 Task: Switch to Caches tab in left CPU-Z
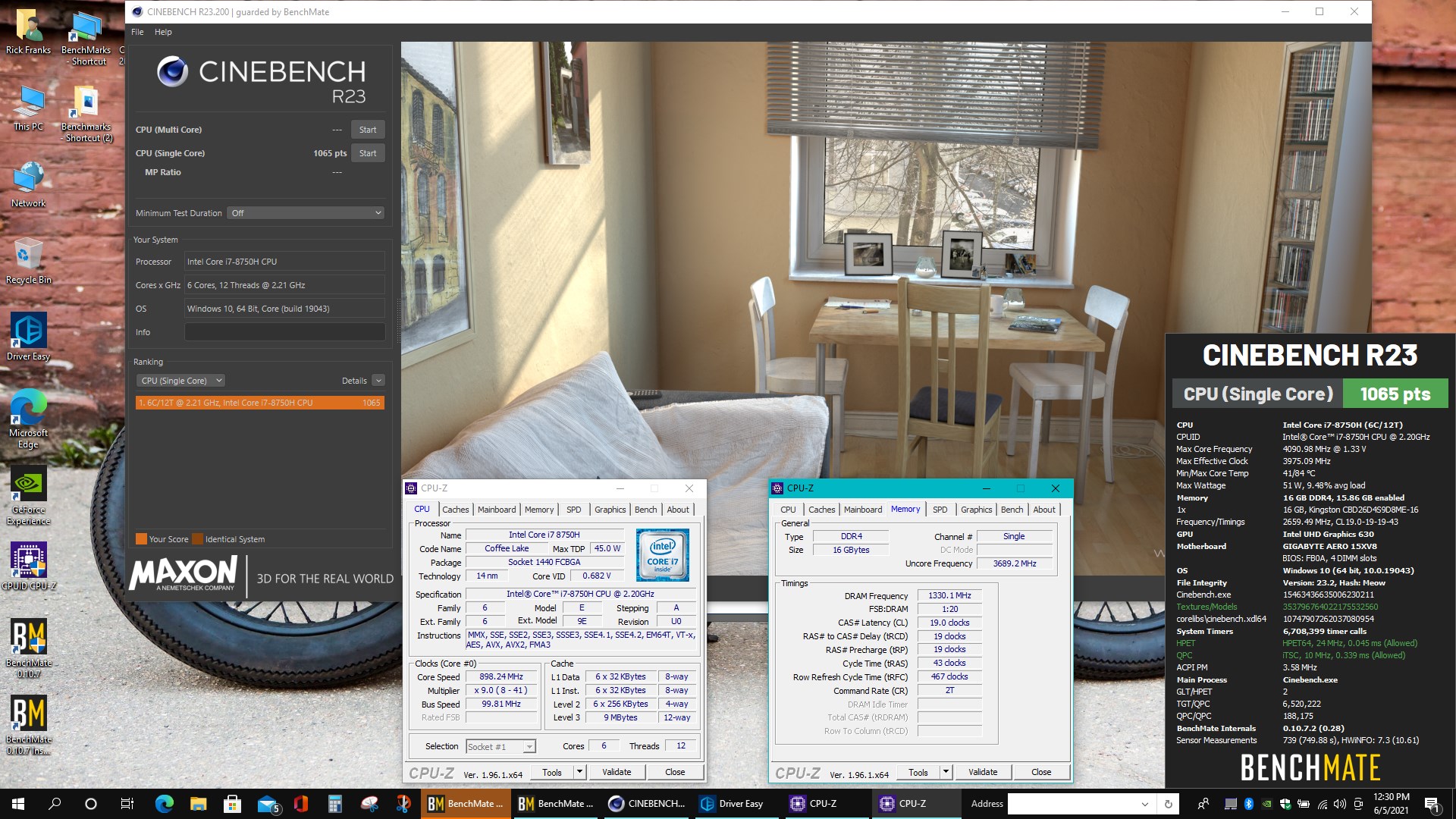(456, 510)
